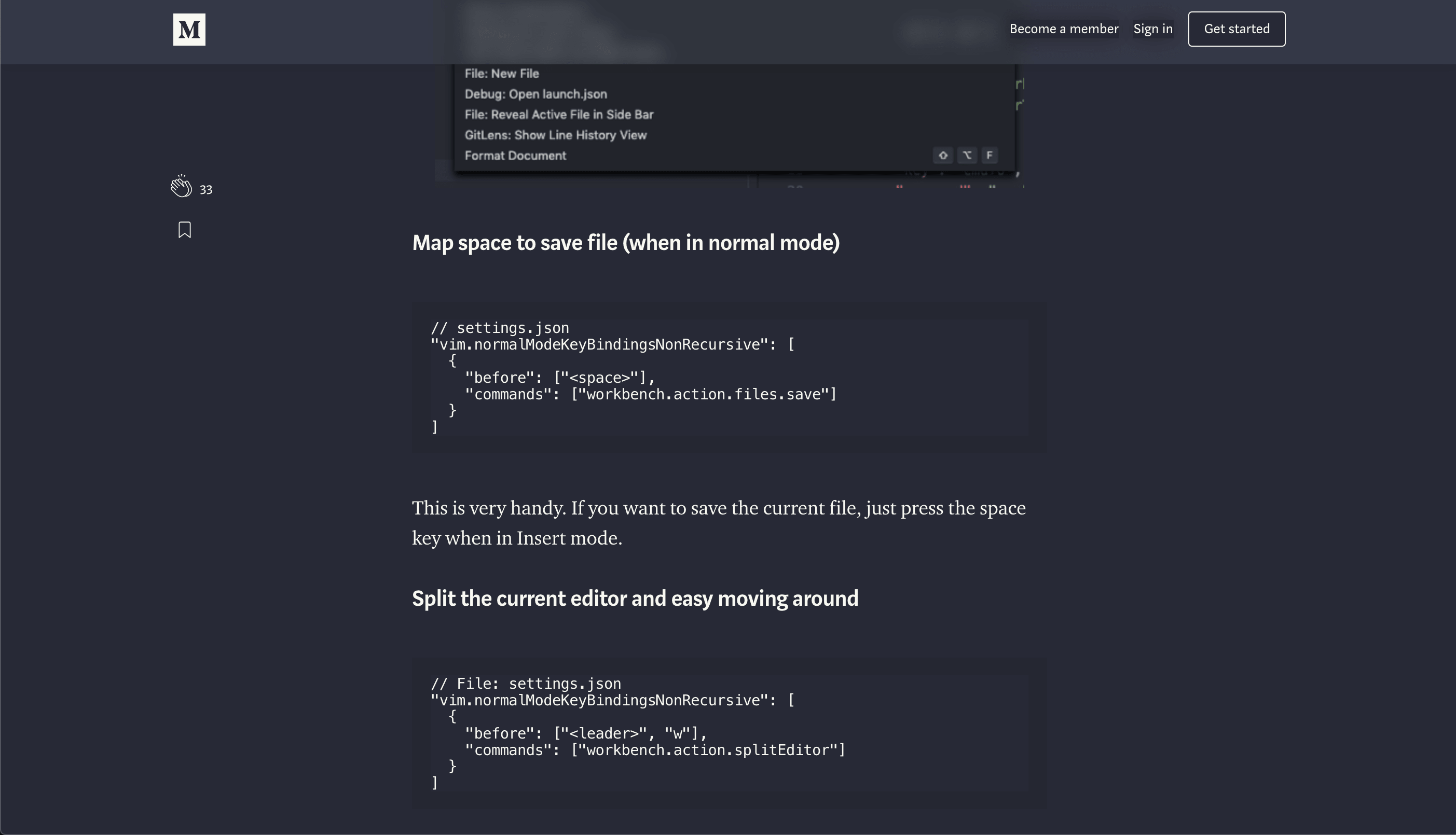Select Debug: Open launch.json entry
The height and width of the screenshot is (835, 1456).
tap(535, 94)
